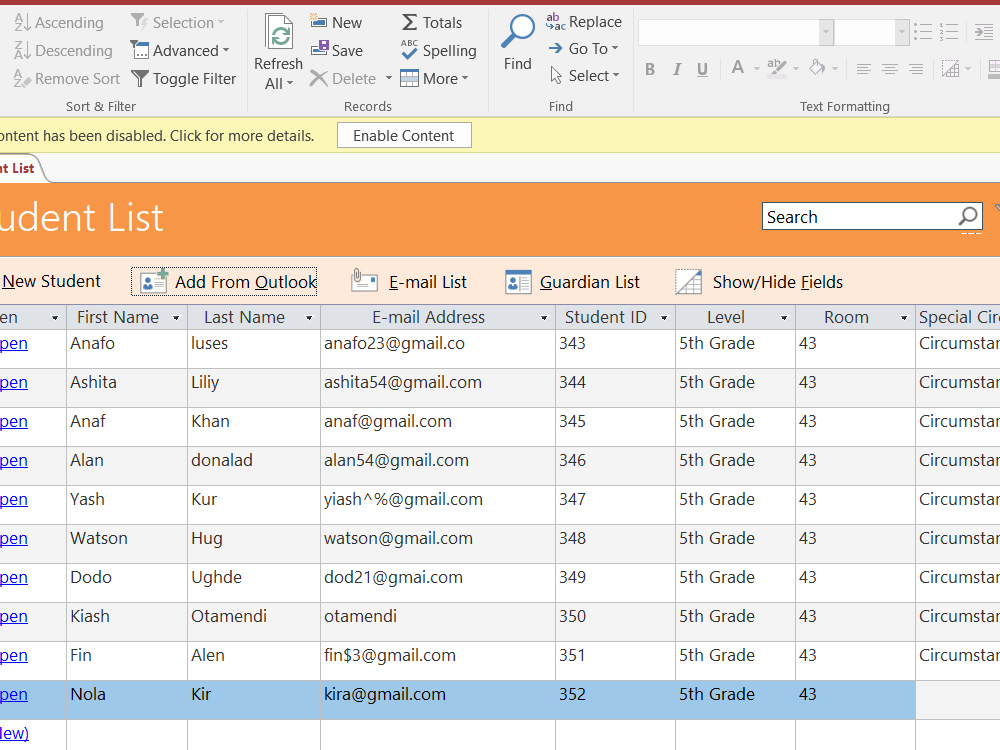Open the Go To dropdown
Screen dimensions: 1000x750
pos(584,48)
